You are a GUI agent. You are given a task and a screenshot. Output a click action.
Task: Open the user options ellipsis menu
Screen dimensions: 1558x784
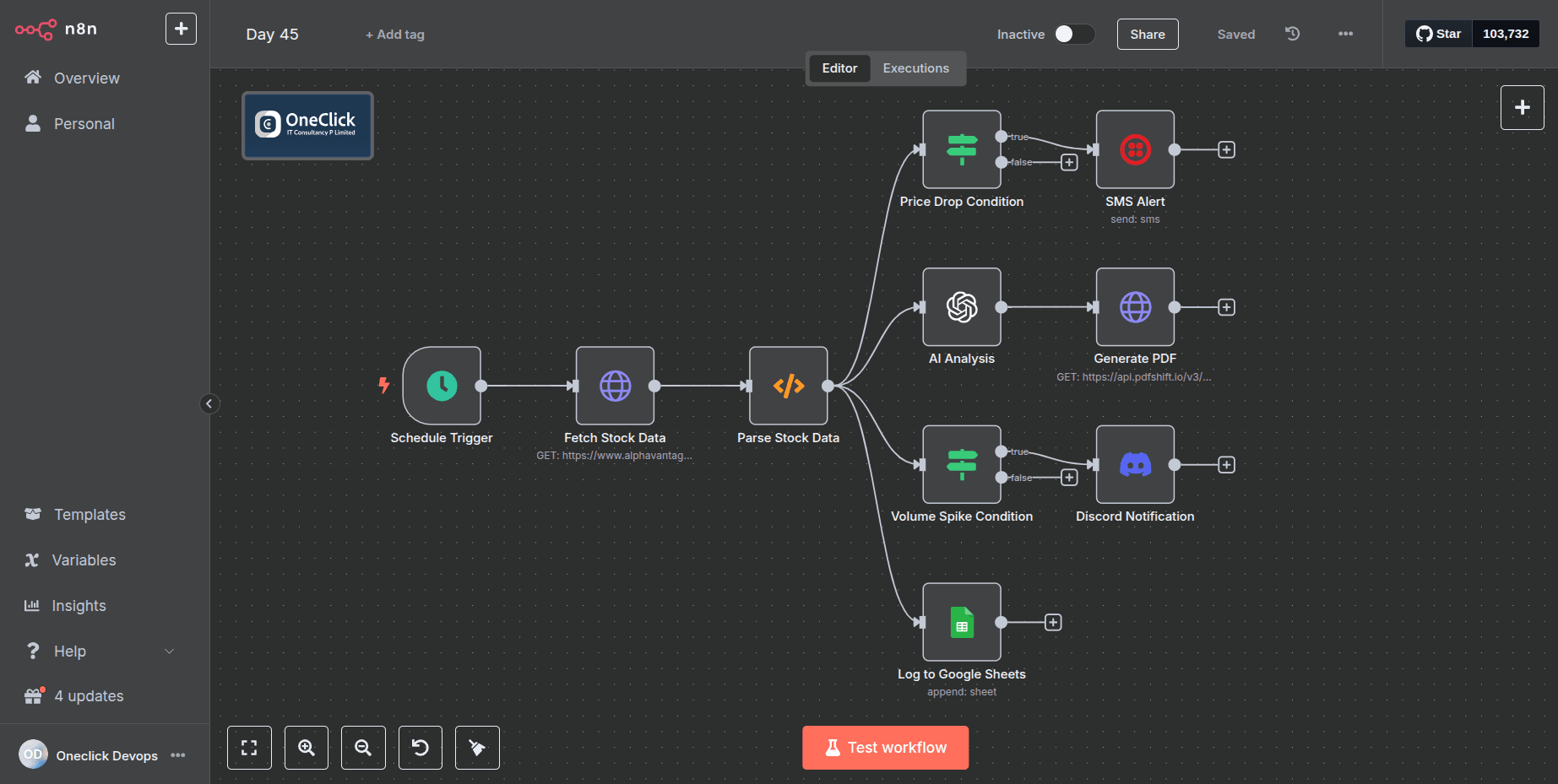[x=178, y=755]
